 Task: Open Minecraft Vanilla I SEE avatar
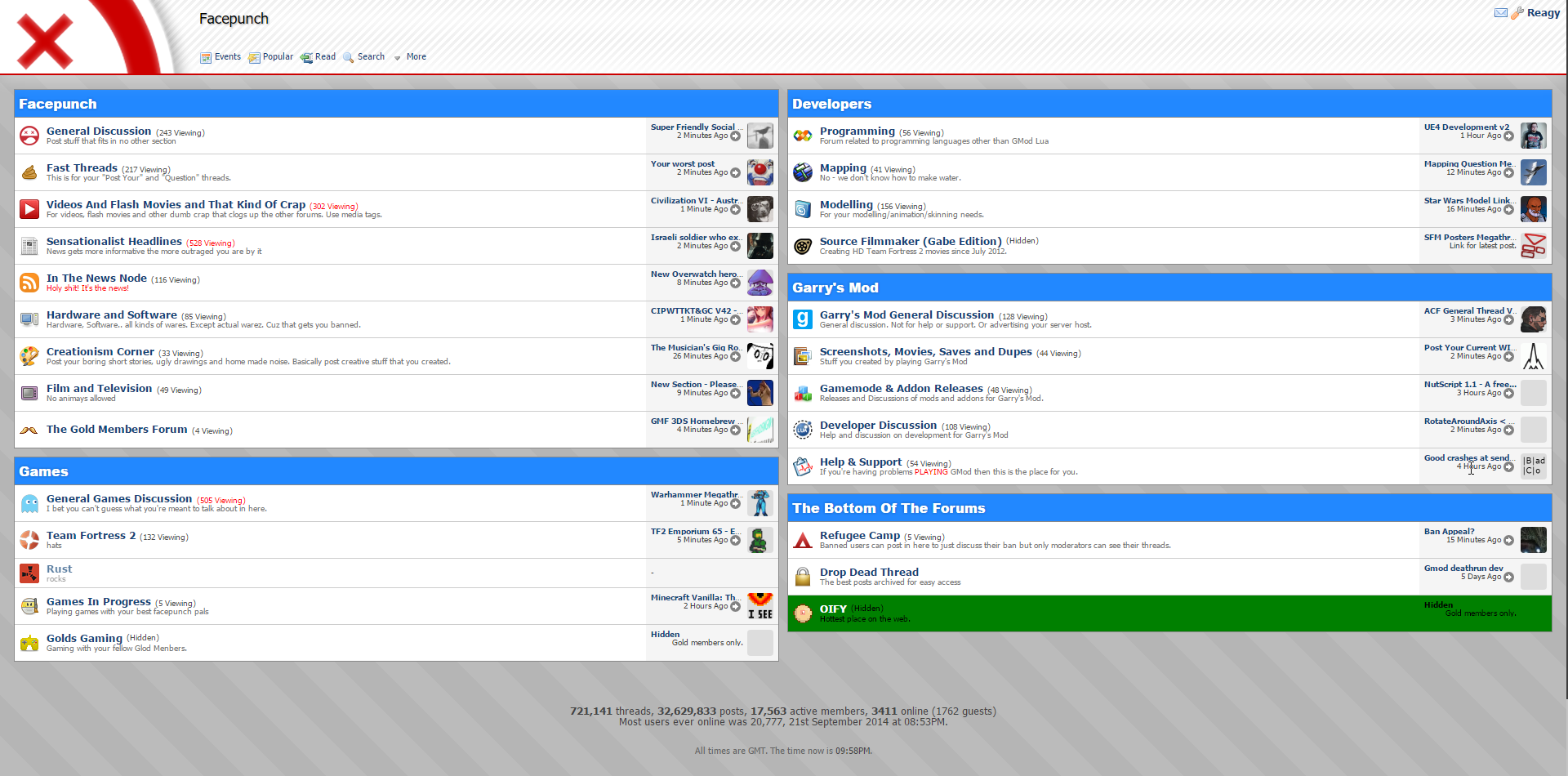760,606
